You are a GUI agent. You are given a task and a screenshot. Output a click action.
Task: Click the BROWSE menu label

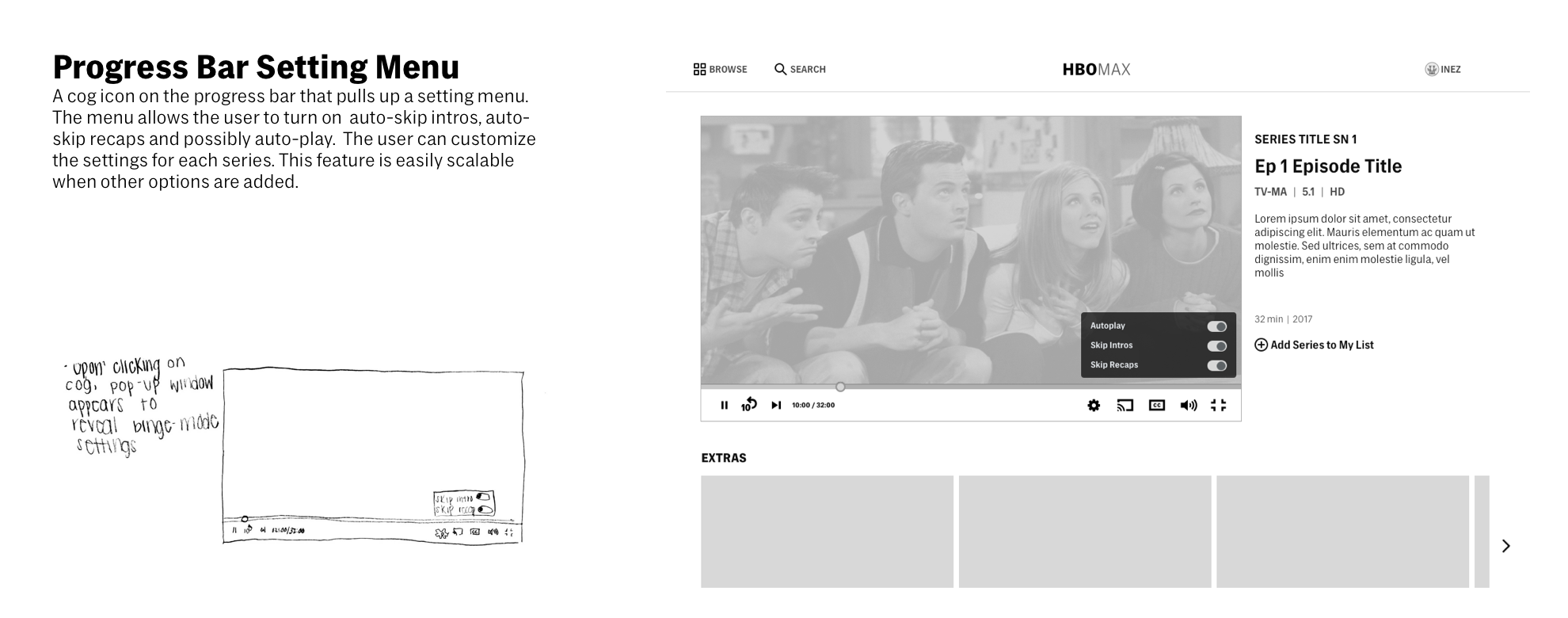pyautogui.click(x=728, y=70)
